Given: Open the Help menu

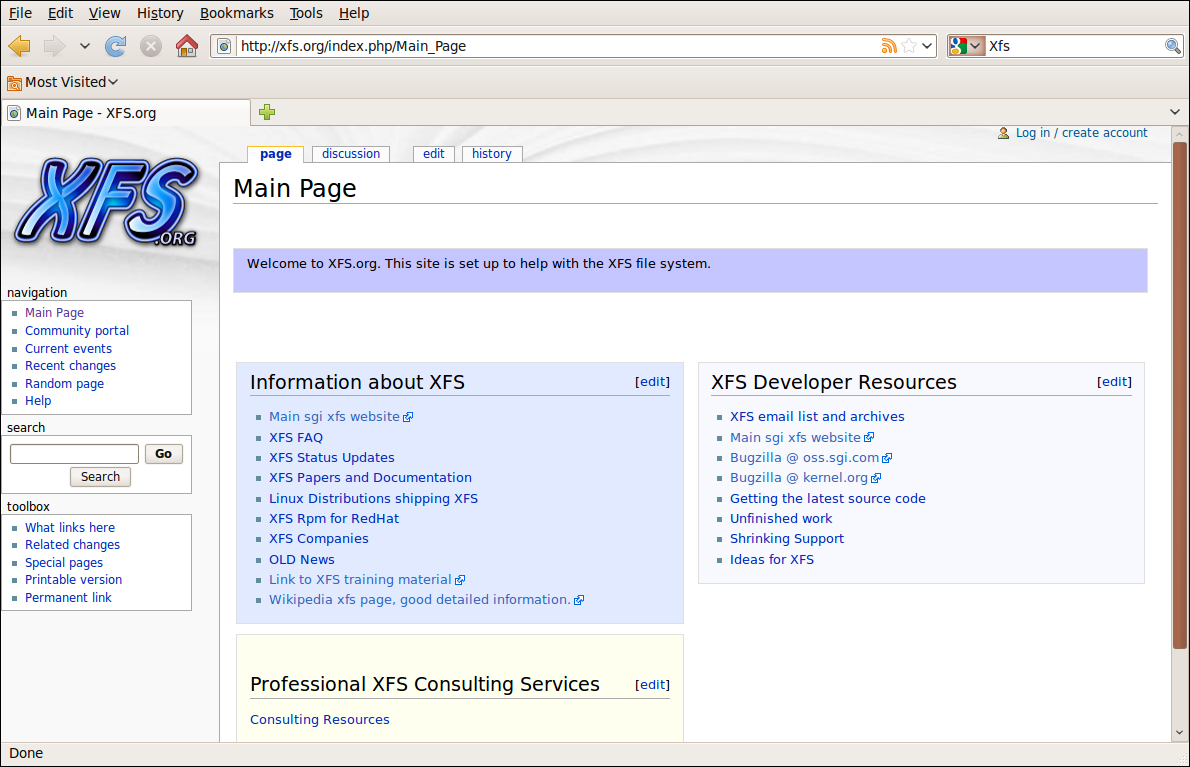Looking at the screenshot, I should [354, 13].
